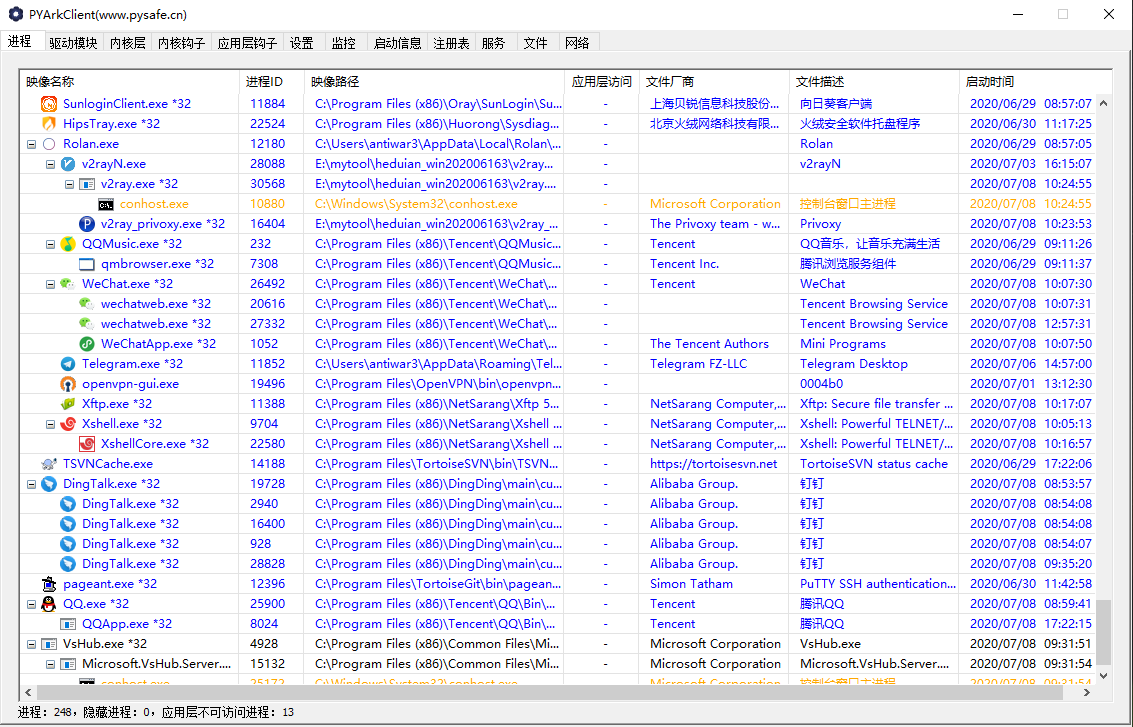Click the v2rayN.exe process icon

point(68,164)
